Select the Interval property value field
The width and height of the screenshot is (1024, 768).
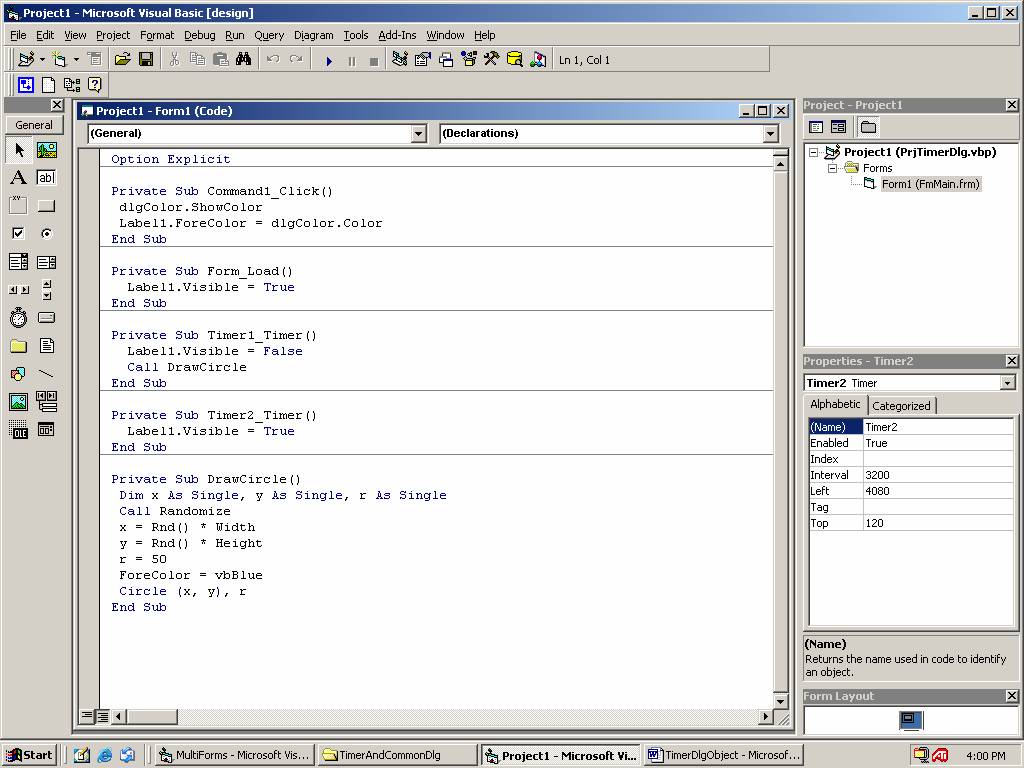pyautogui.click(x=937, y=475)
